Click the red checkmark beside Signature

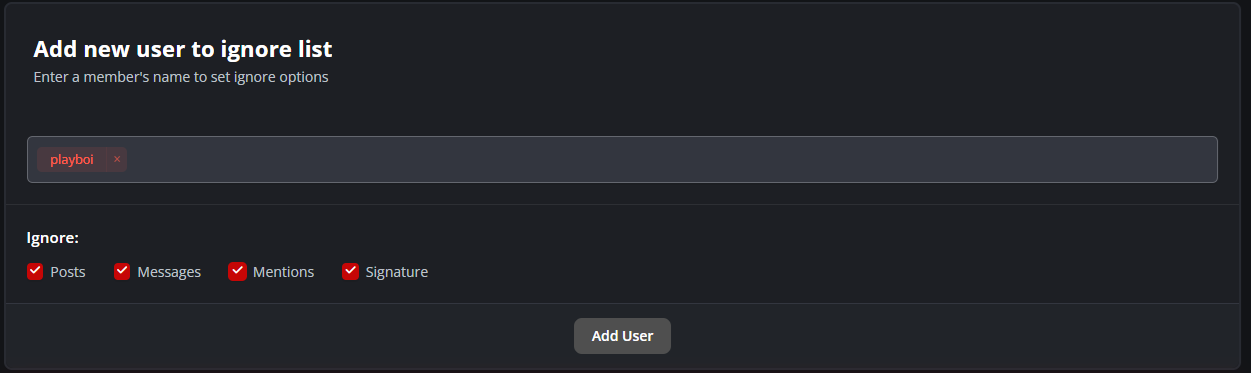click(x=350, y=271)
